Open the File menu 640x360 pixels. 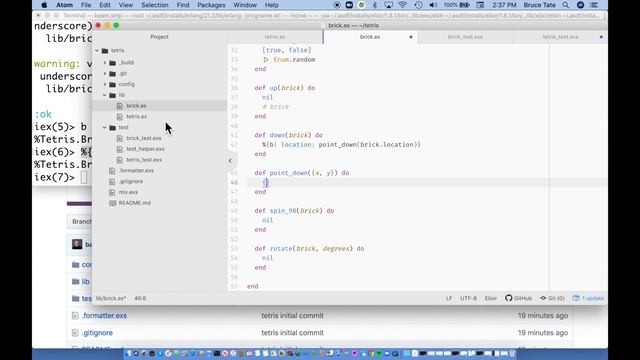86,5
